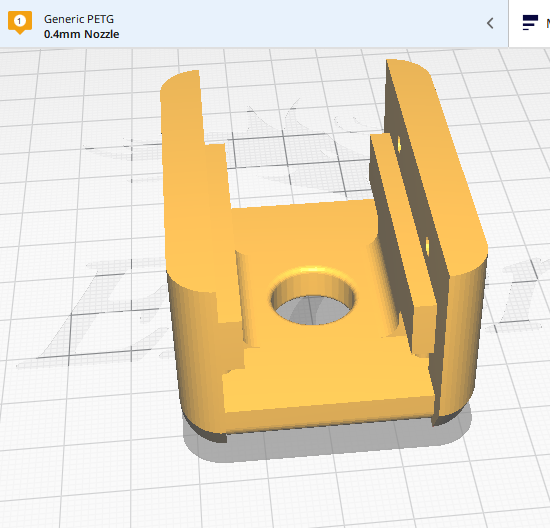The width and height of the screenshot is (550, 528).
Task: Click the 0.4mm Nozzle label
Action: (x=82, y=34)
